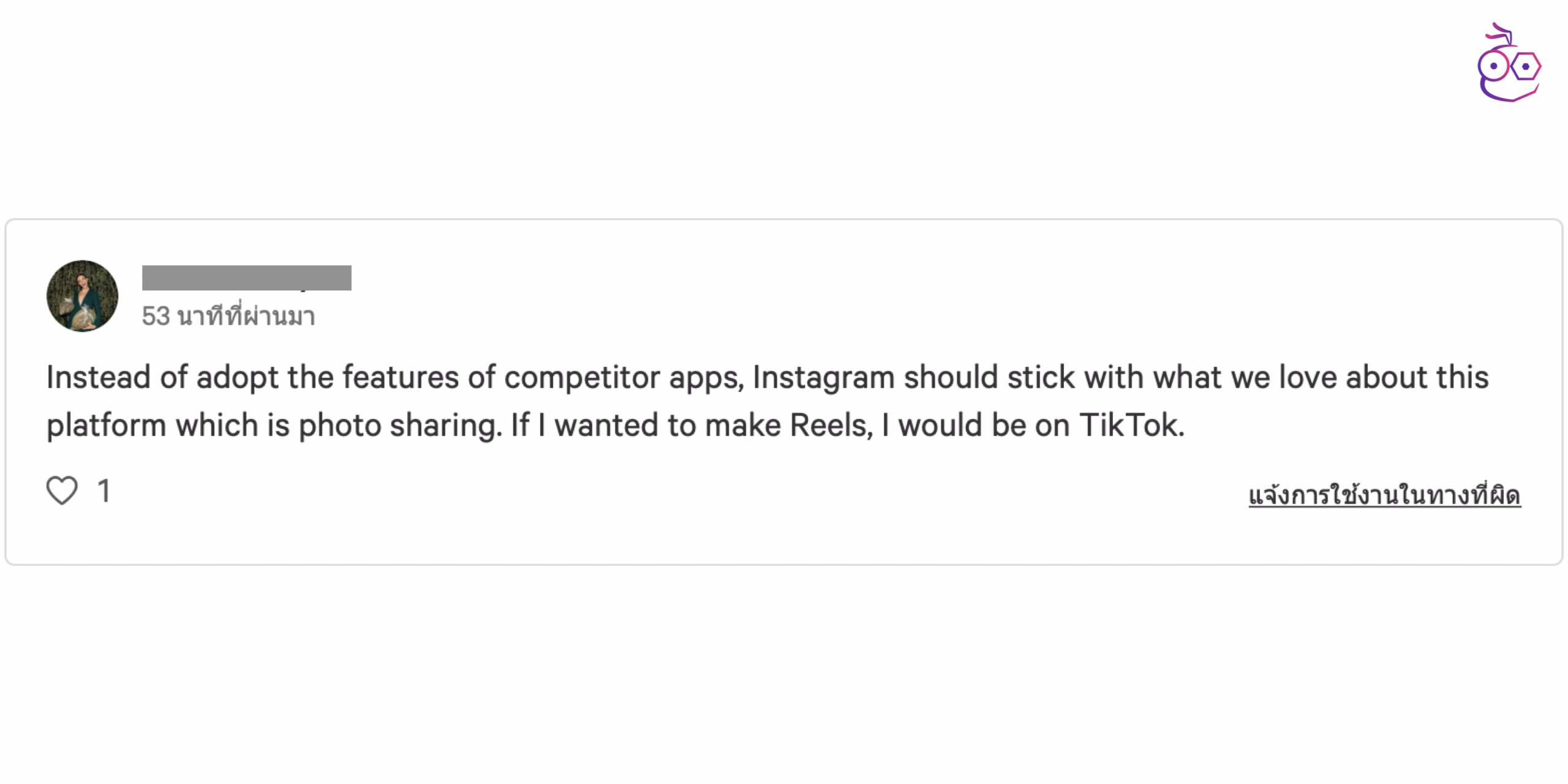Open the commenter's profile picture
Screen dimensions: 1568x784
(83, 296)
